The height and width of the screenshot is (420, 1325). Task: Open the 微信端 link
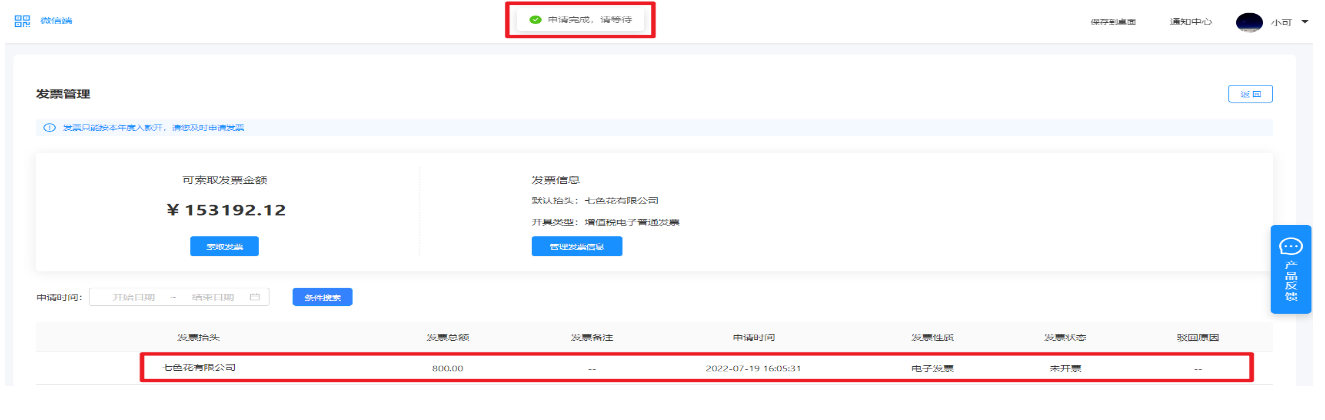click(x=56, y=21)
